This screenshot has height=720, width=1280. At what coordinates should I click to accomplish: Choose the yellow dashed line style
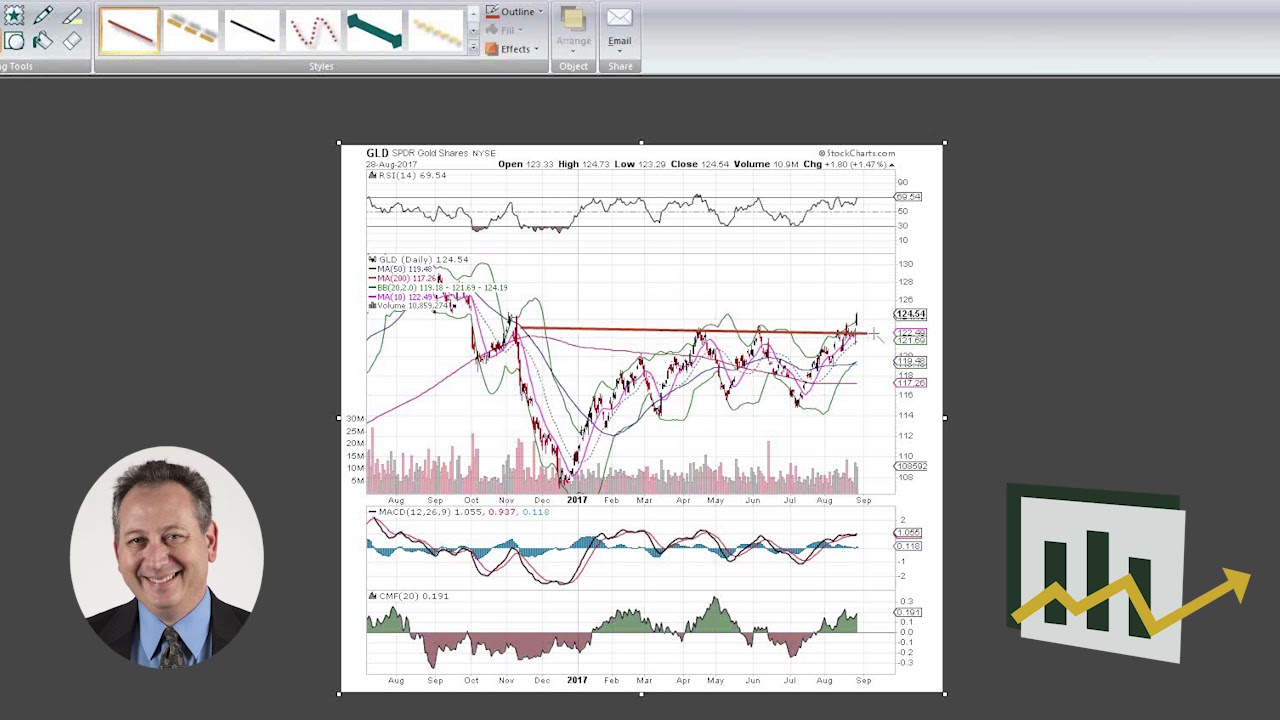coord(190,30)
